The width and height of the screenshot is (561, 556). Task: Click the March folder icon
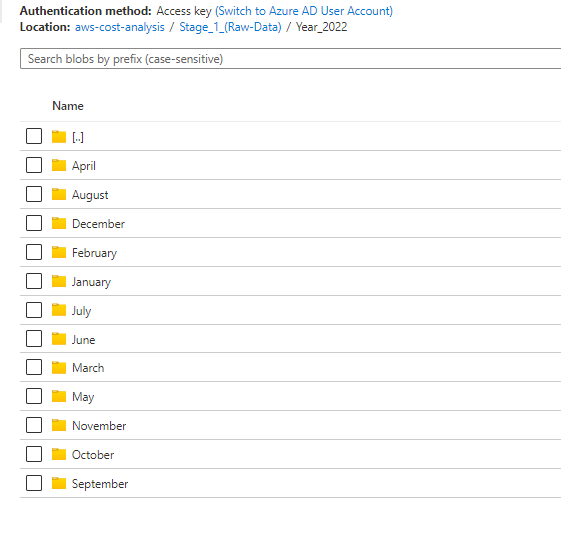59,367
